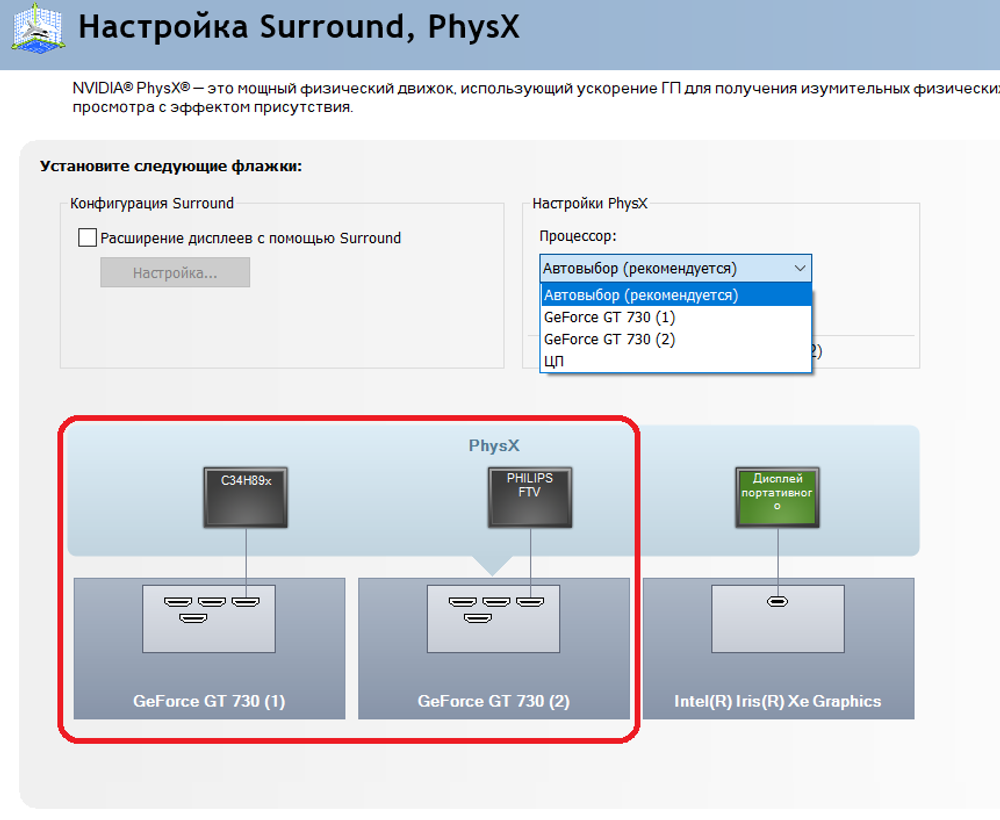Choose GeForce GT 730 (1) option
The width and height of the screenshot is (1000, 820).
coord(675,317)
